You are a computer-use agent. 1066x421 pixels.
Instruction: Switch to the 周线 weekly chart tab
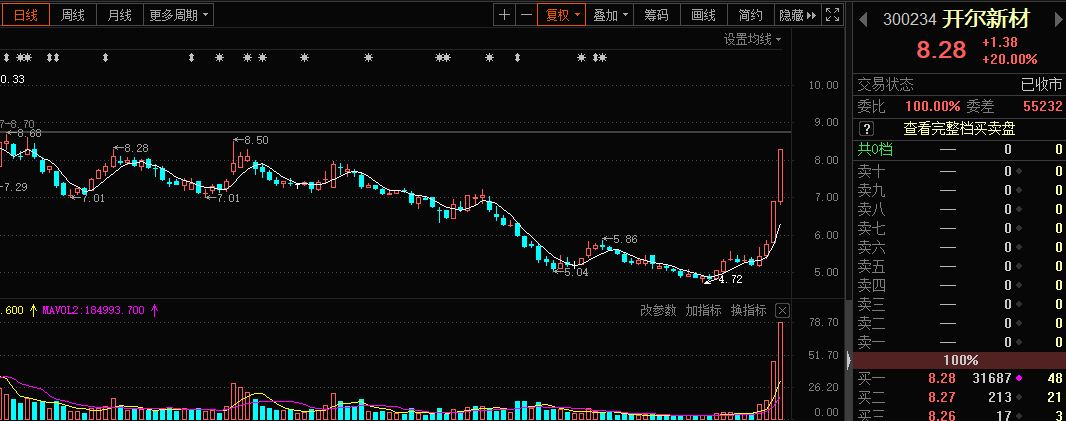tap(73, 15)
